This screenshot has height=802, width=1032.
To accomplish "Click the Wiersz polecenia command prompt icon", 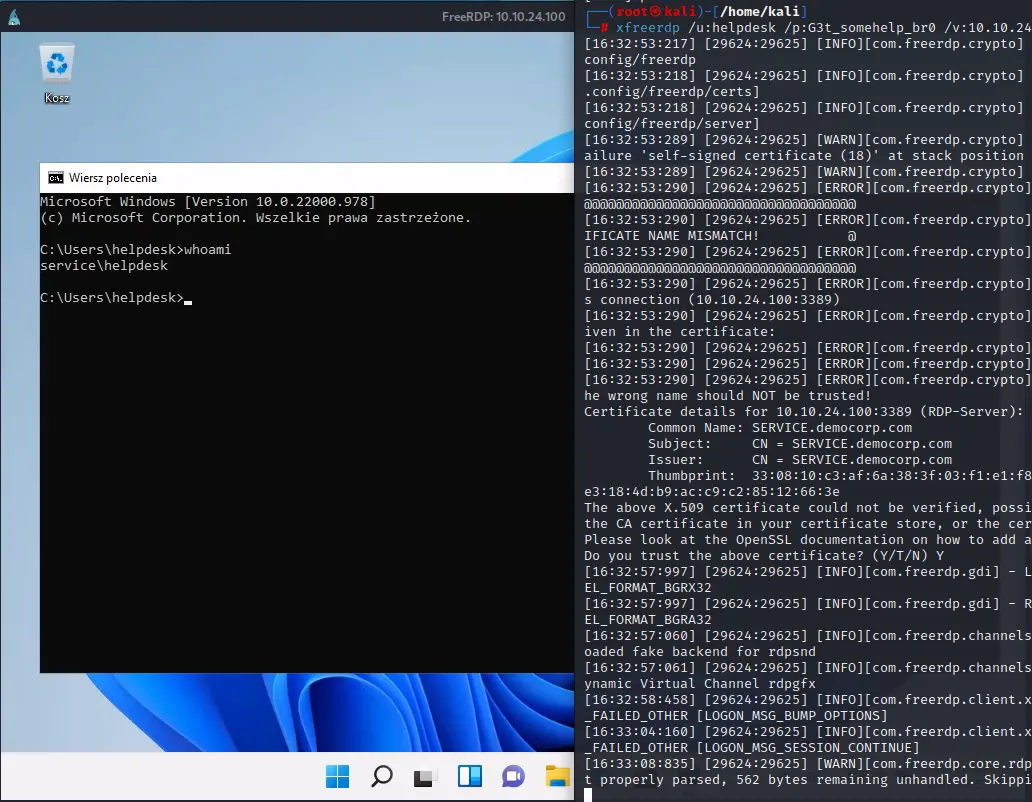I will click(x=56, y=178).
